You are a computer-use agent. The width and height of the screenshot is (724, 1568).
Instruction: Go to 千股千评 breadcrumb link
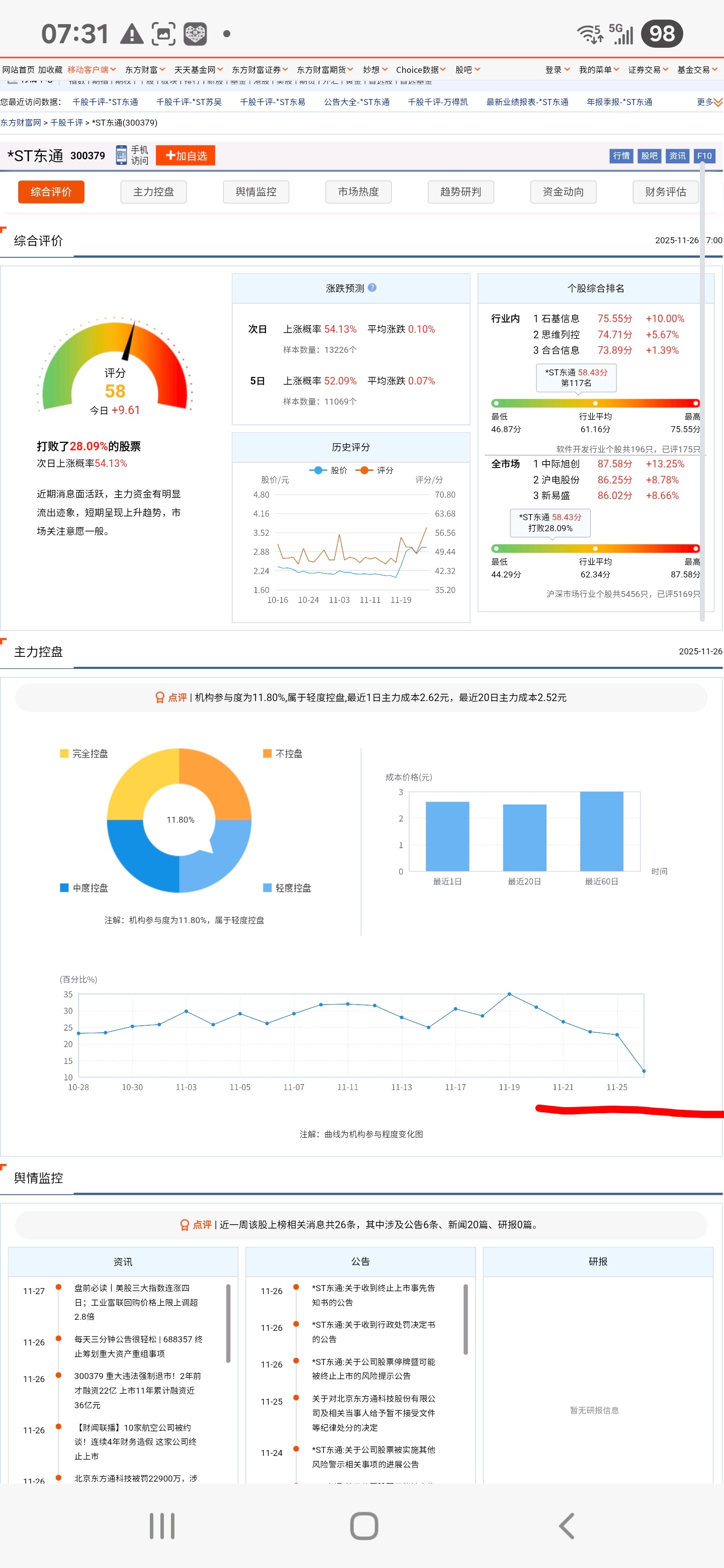66,122
